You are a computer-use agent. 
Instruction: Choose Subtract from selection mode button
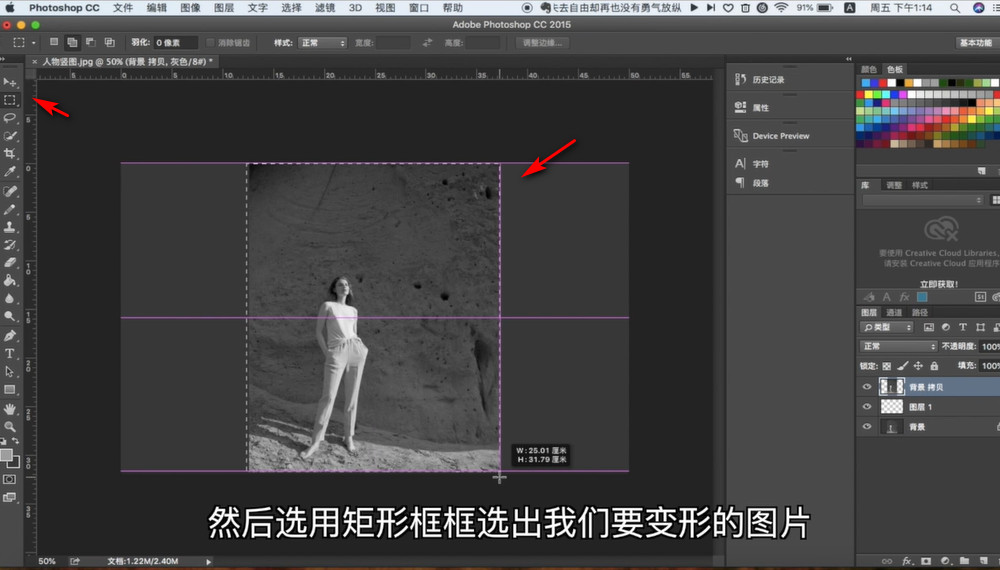pos(91,42)
